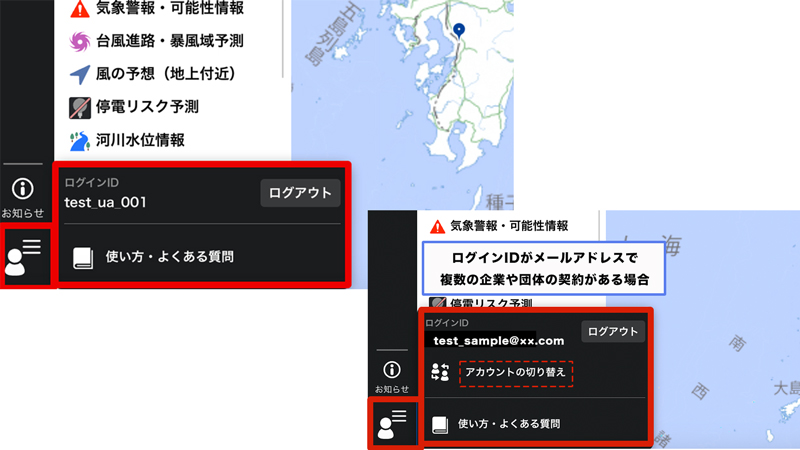800x450 pixels.
Task: Click the red weather warning triangle icon in upper menu
Action: pos(80,9)
